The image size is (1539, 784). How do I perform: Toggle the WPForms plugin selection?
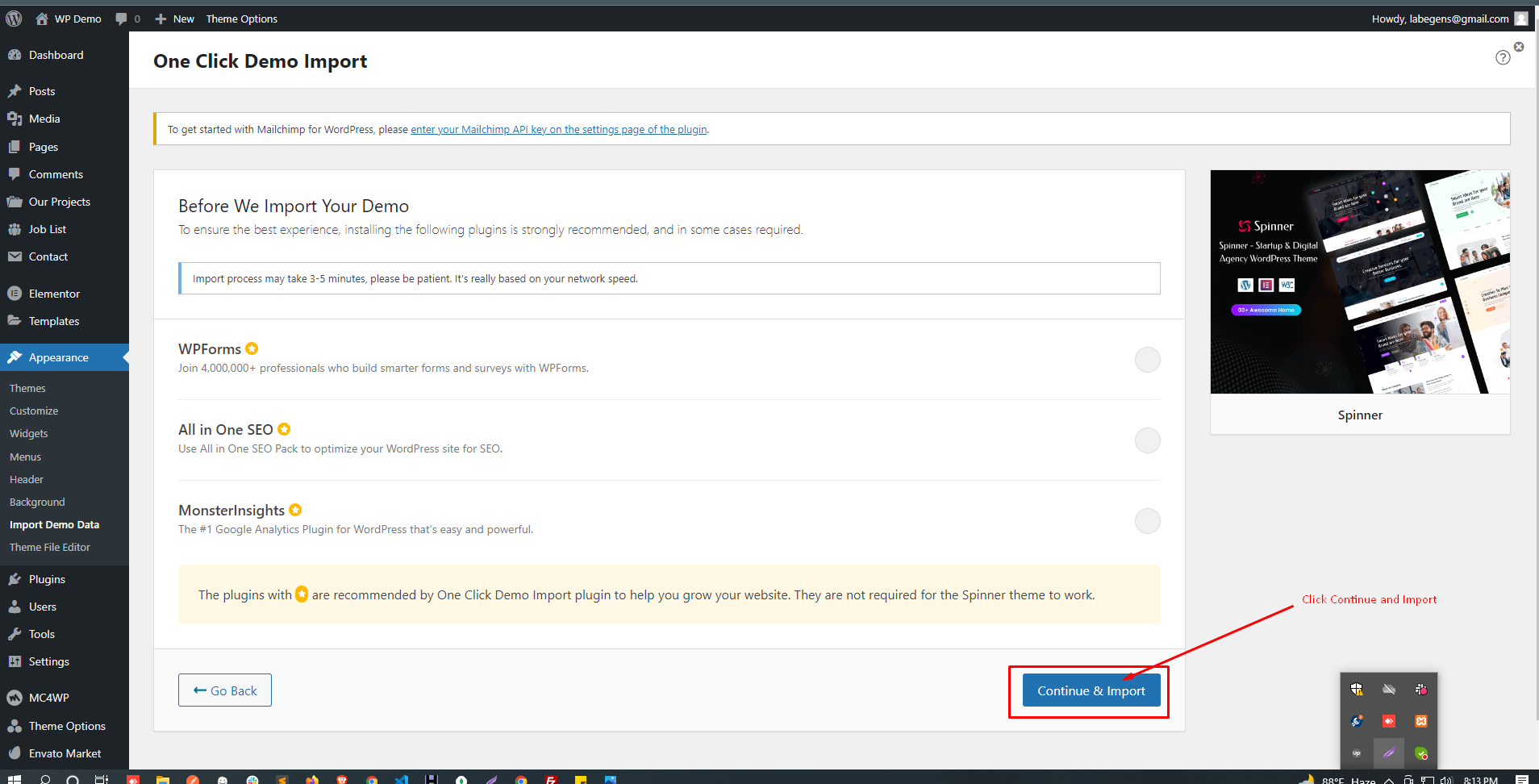tap(1147, 359)
